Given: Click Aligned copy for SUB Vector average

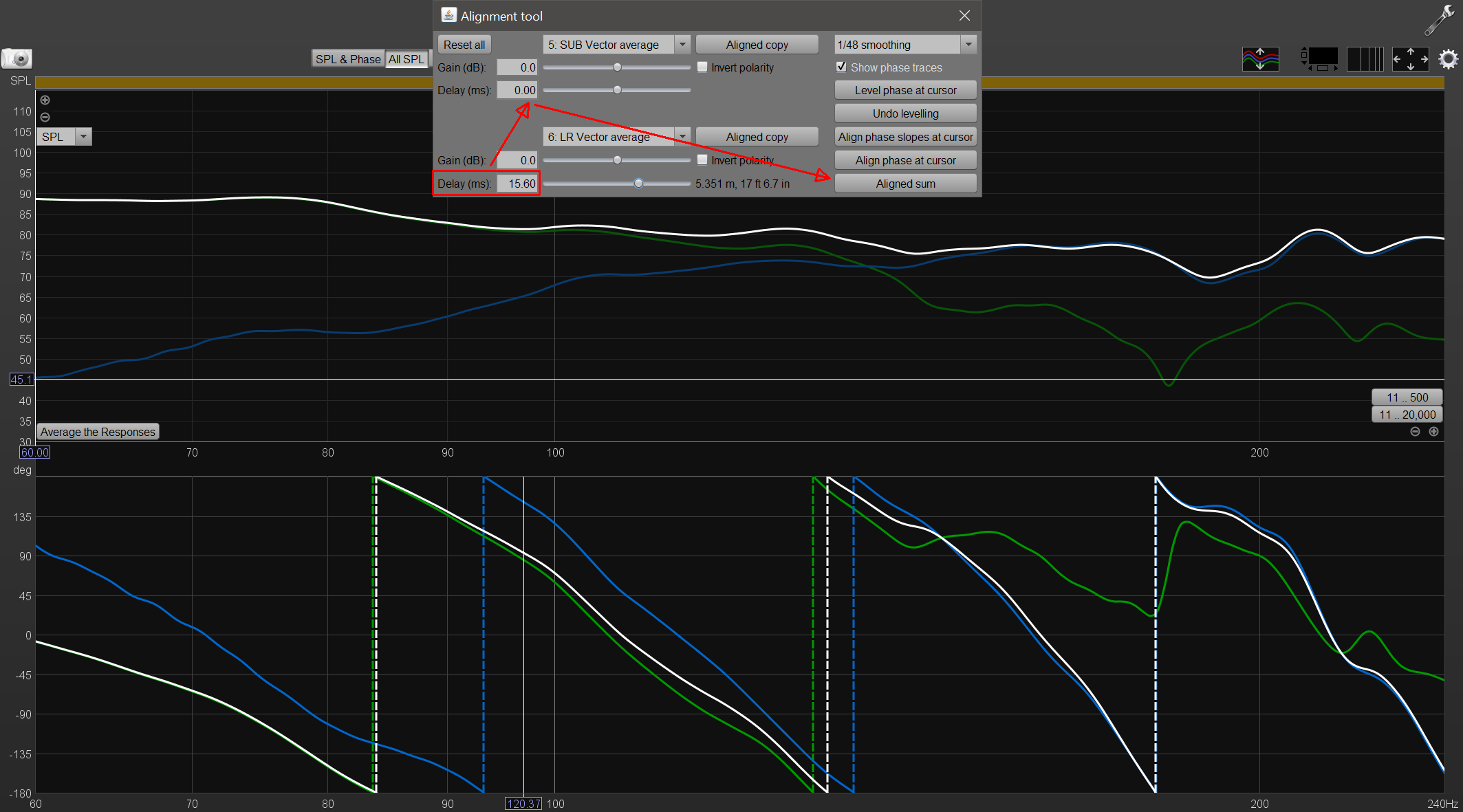Looking at the screenshot, I should tap(757, 45).
